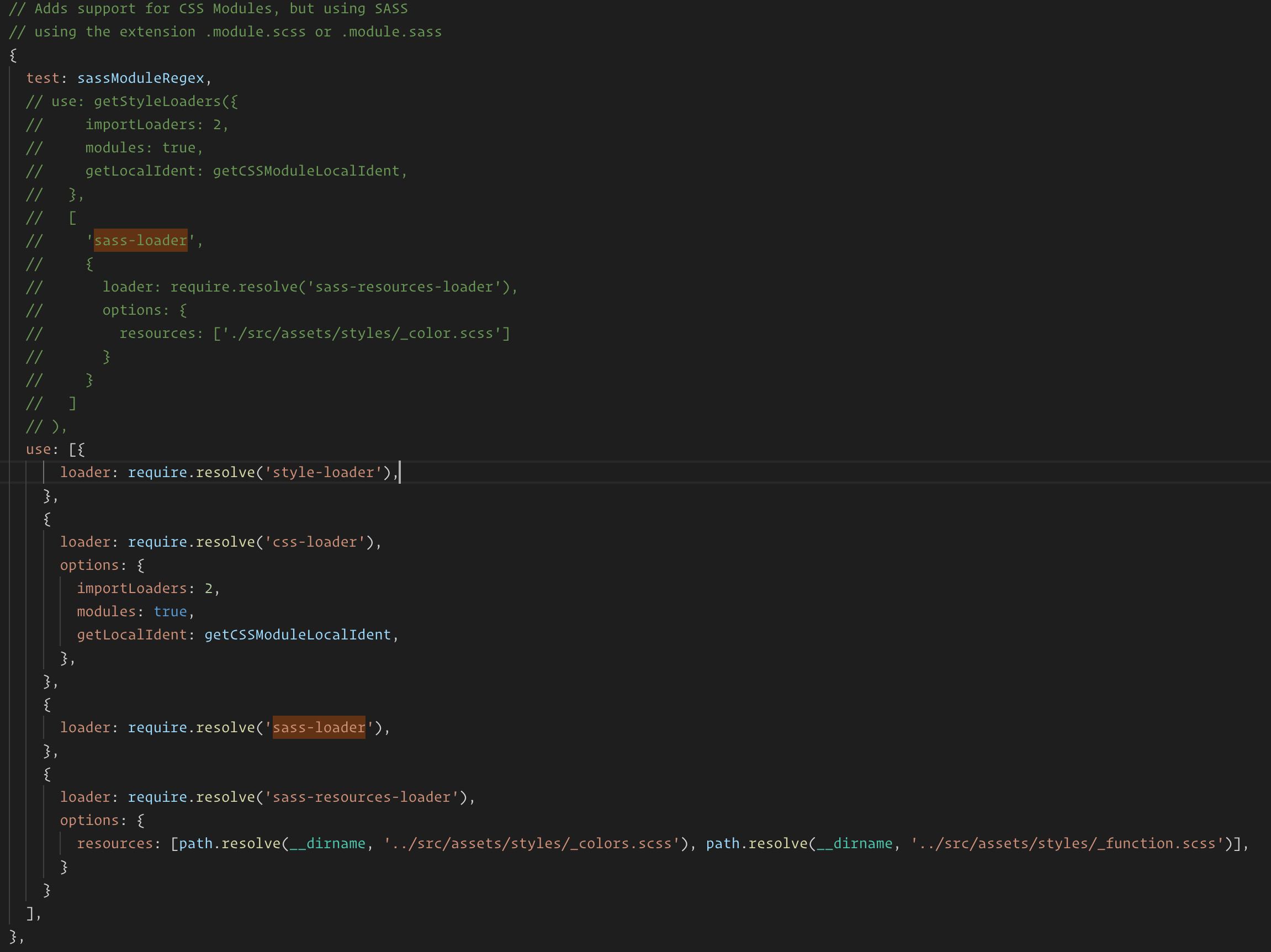Click the 'options' key under sass-resources-loader
This screenshot has height=952, width=1271.
click(x=89, y=820)
